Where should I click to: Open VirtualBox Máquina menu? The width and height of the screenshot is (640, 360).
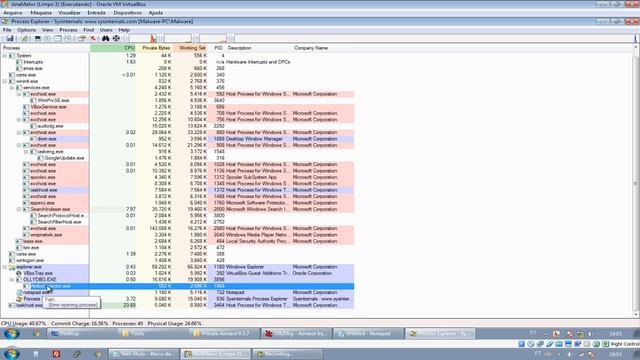[x=41, y=13]
